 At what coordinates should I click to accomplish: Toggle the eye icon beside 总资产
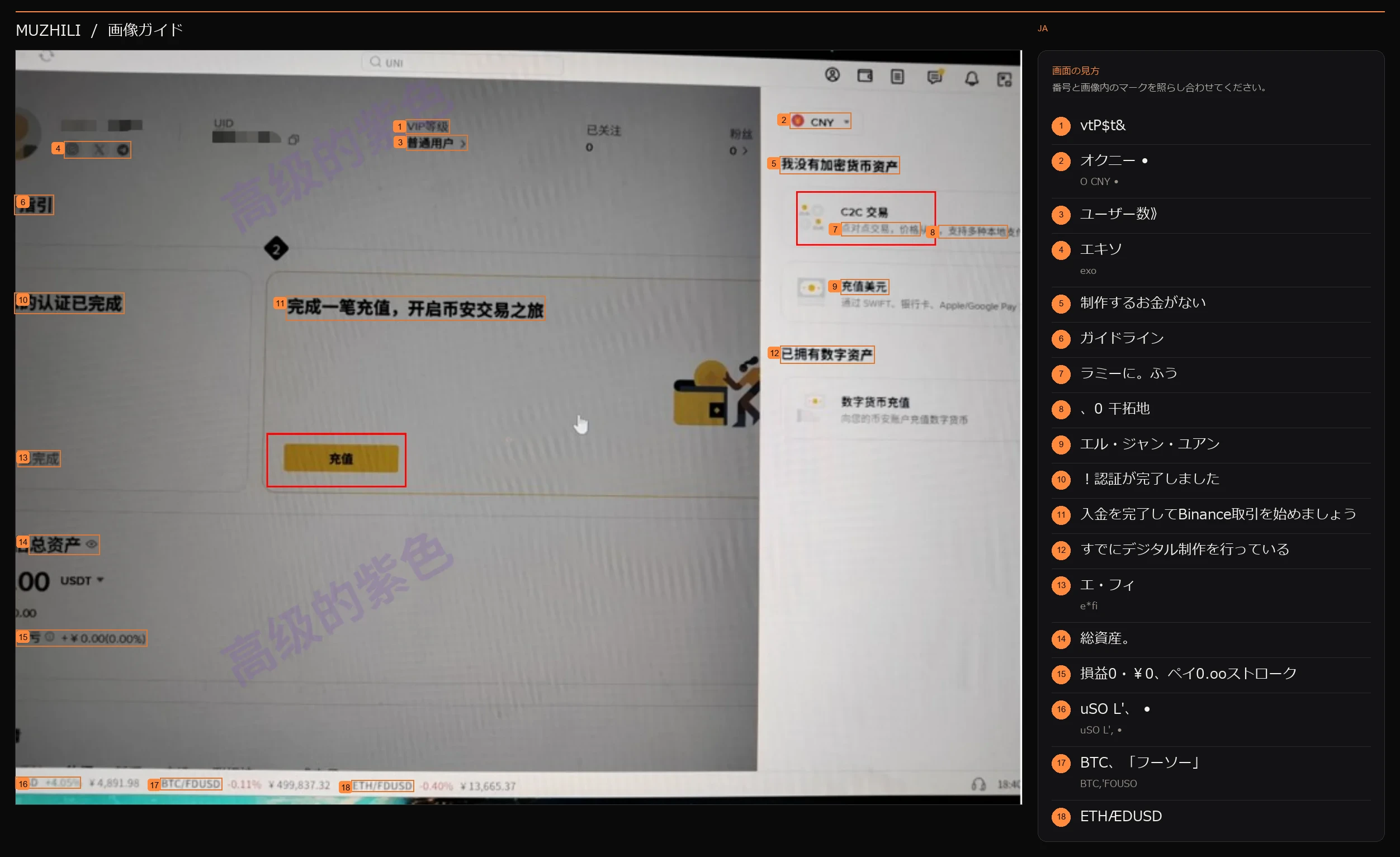[91, 544]
